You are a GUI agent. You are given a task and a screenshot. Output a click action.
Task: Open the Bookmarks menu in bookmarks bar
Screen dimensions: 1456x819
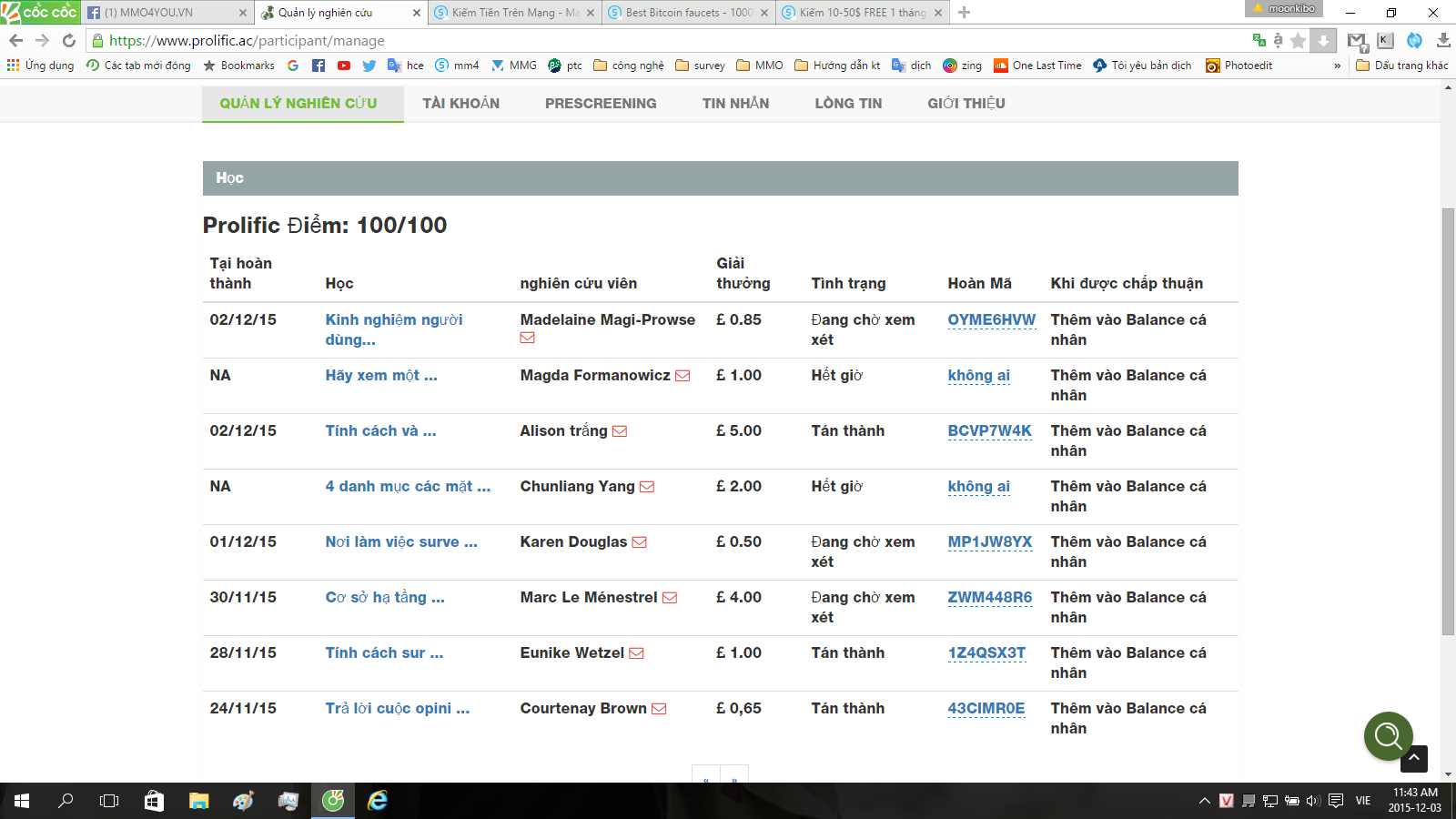point(238,66)
